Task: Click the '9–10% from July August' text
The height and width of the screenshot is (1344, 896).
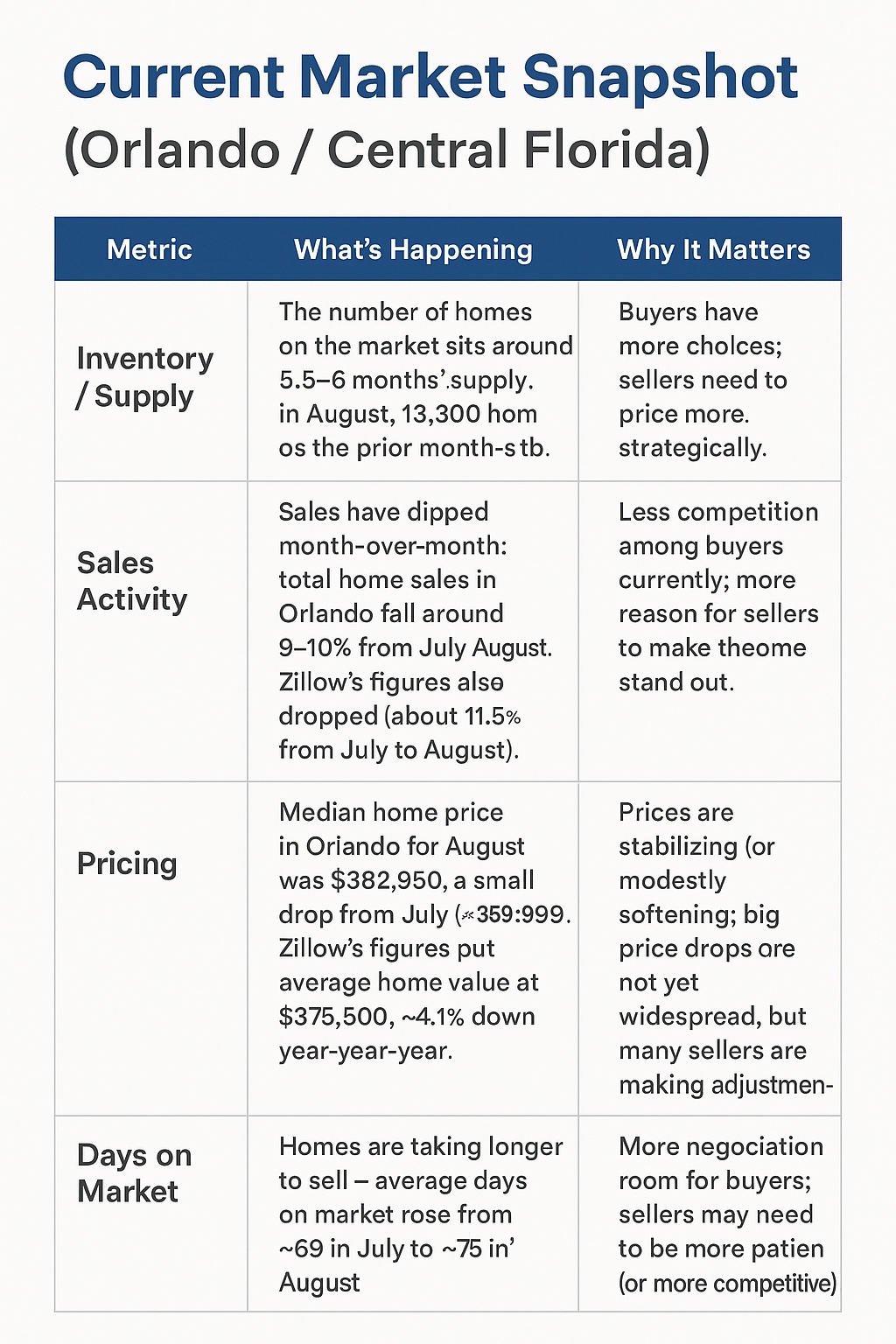Action: pos(415,648)
